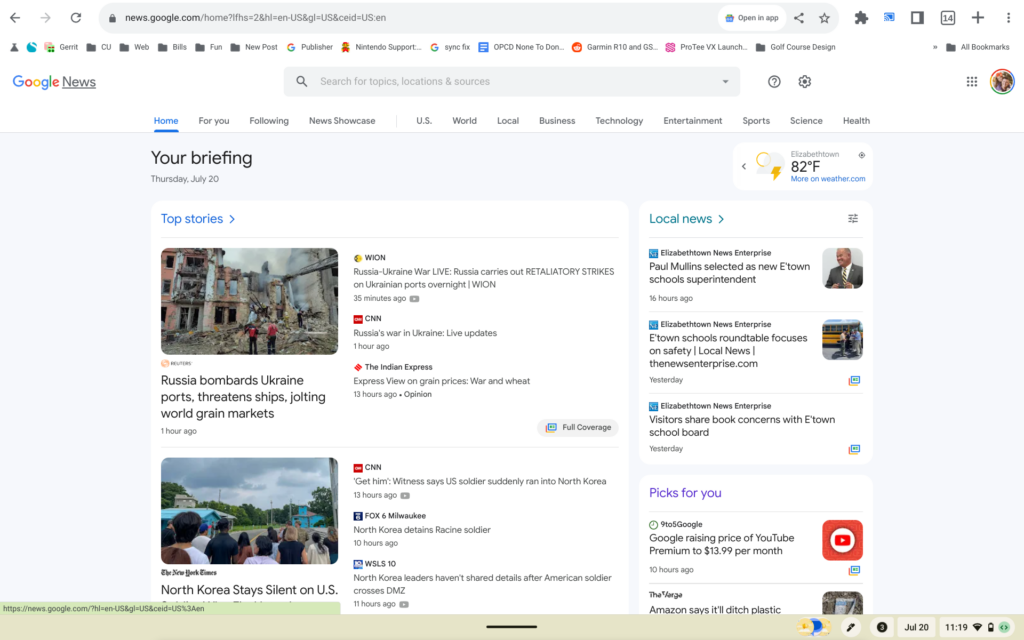Open the browser tab count button
This screenshot has width=1024, height=640.
pos(947,18)
